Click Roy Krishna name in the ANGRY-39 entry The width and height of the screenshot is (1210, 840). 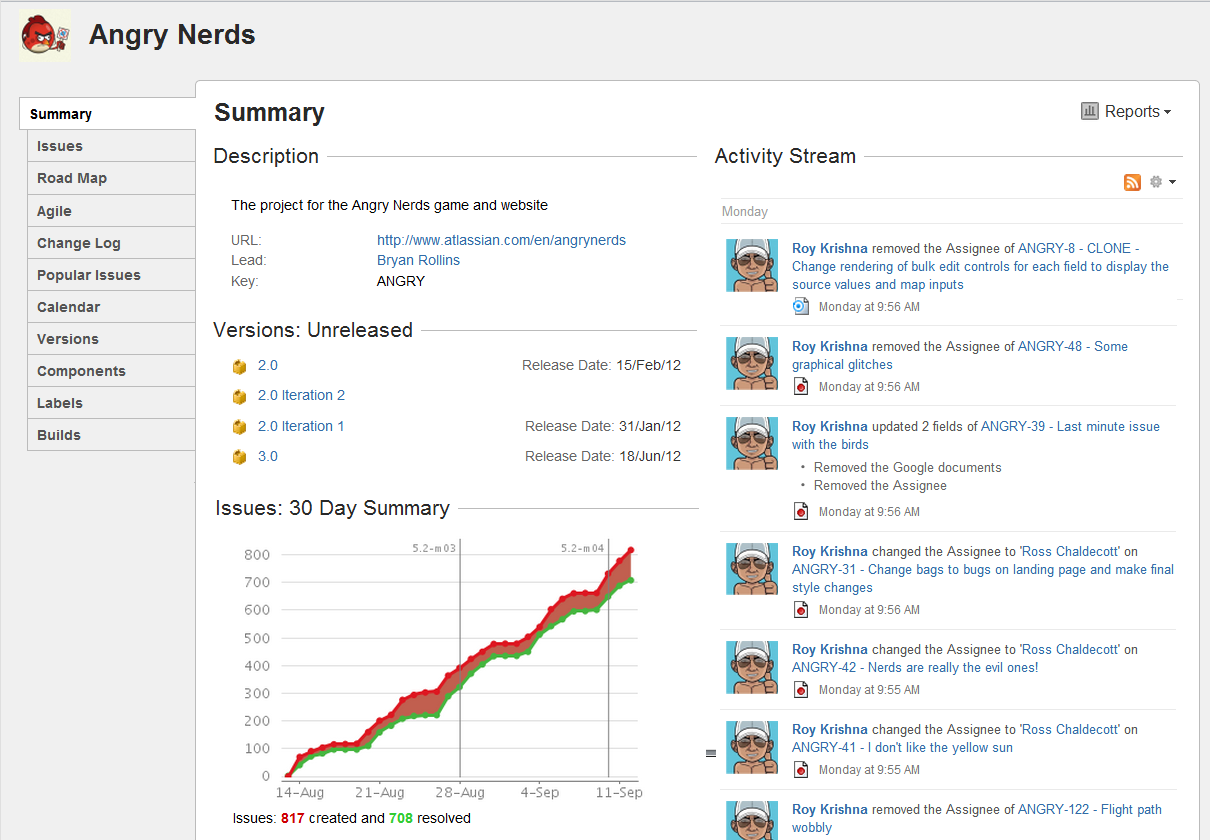(830, 426)
